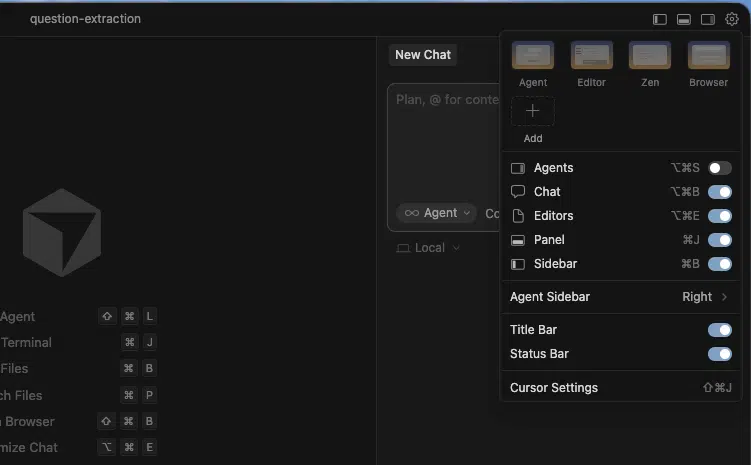Click the Agent shortcut row on welcome screen
This screenshot has height=465, width=751.
pyautogui.click(x=79, y=317)
